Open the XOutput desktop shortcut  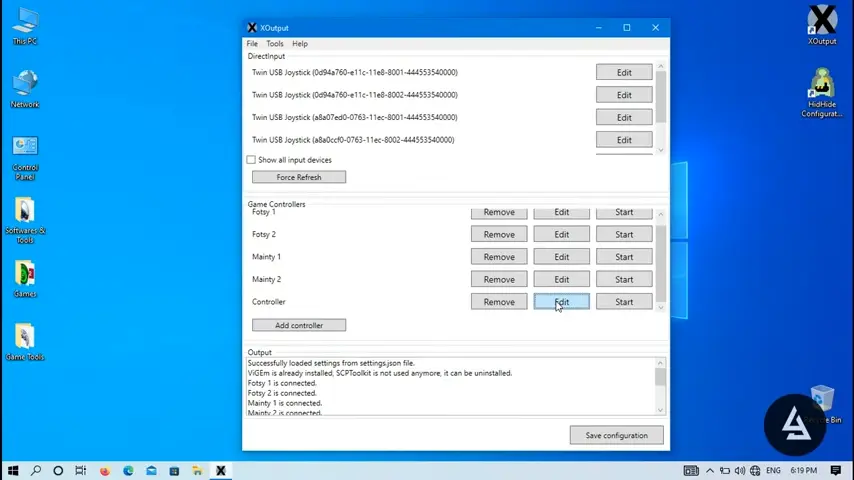[x=822, y=25]
